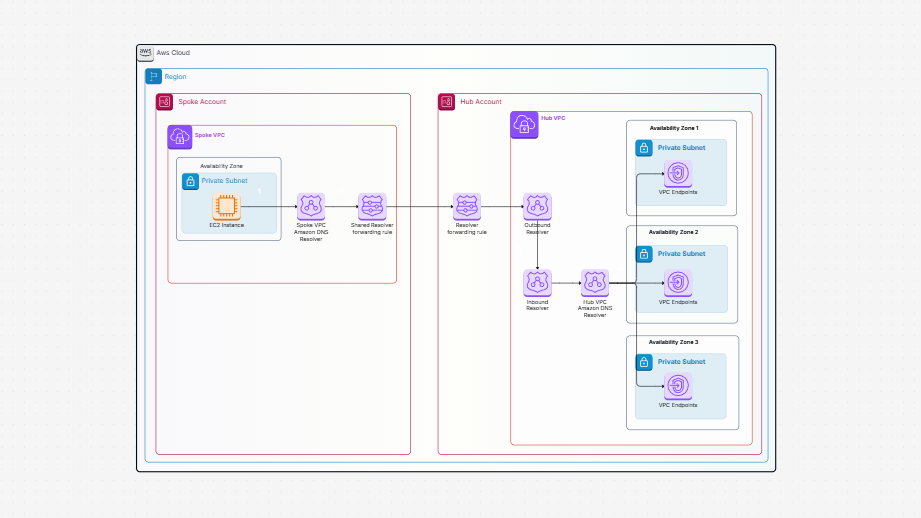Click the 'Hub Account' label
Image resolution: width=921 pixels, height=518 pixels.
480,102
